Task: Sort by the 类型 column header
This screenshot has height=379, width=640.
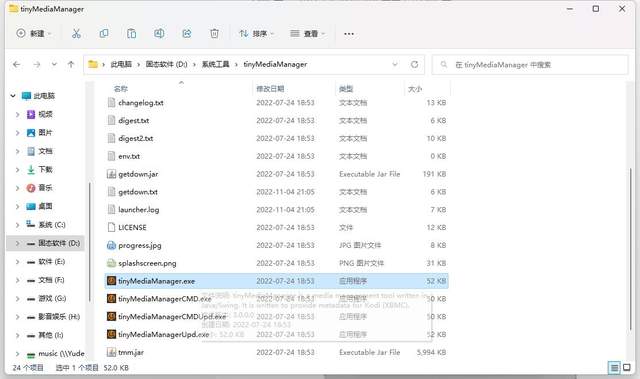Action: point(346,89)
